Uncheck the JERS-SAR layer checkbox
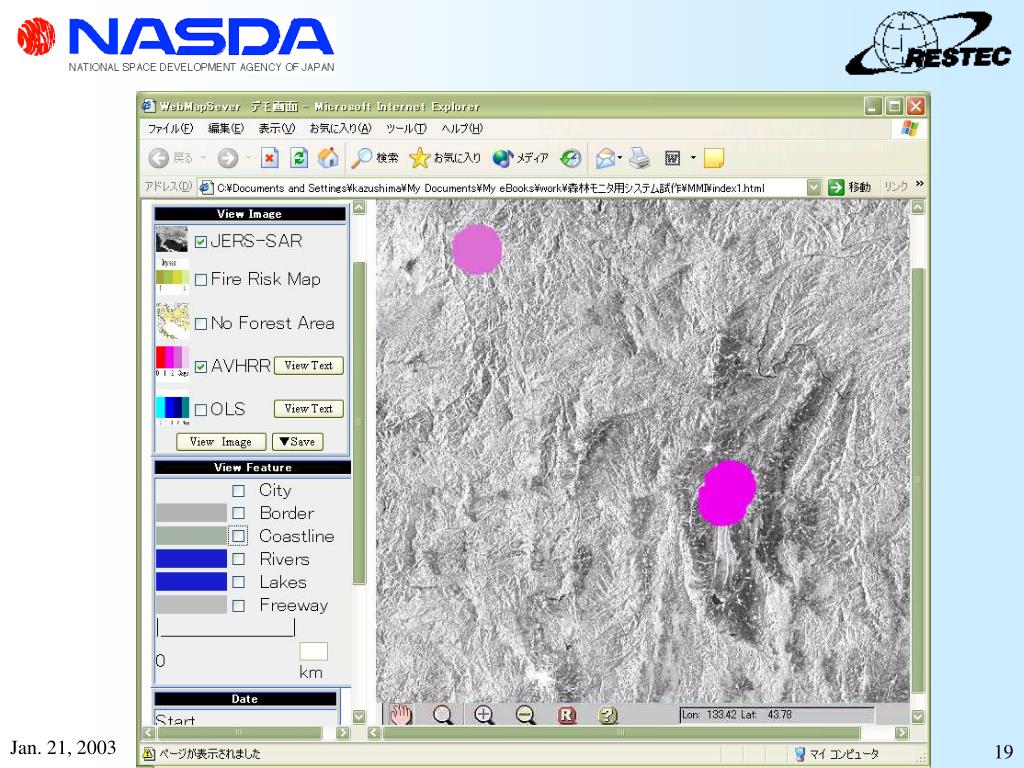1024x768 pixels. coord(201,241)
